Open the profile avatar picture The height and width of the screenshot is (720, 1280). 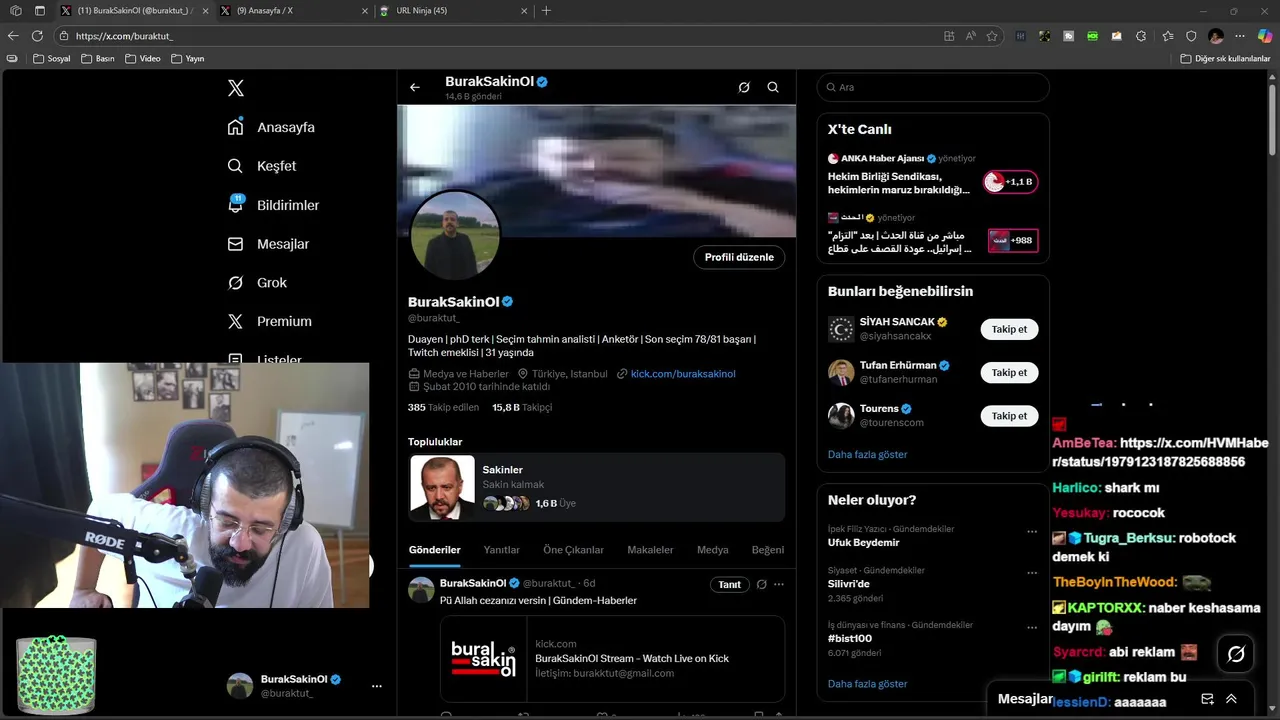455,236
